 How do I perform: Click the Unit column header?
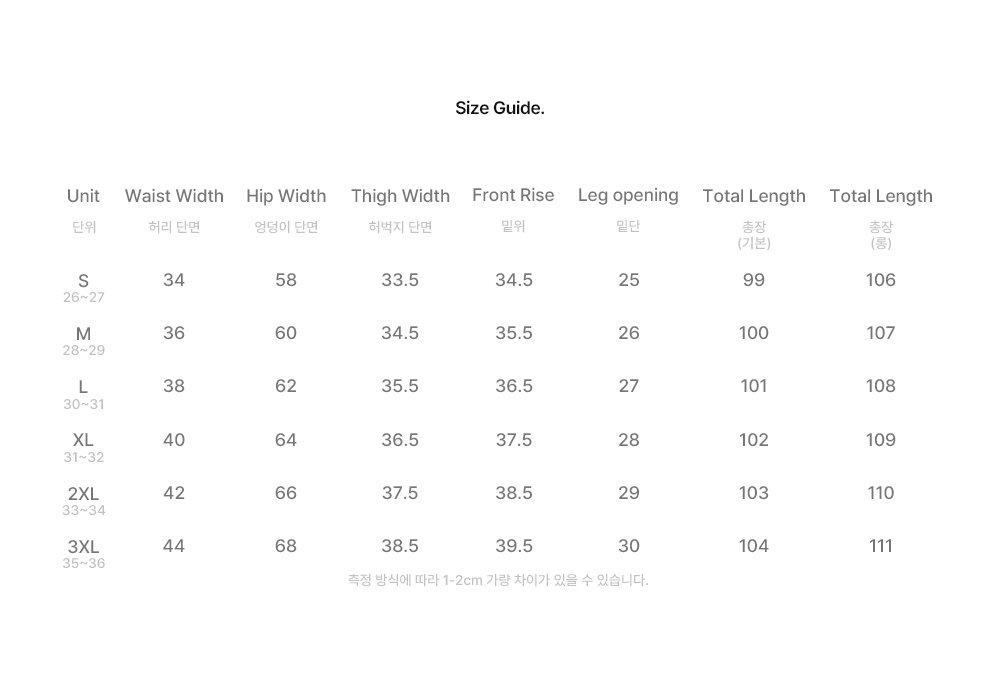point(83,196)
